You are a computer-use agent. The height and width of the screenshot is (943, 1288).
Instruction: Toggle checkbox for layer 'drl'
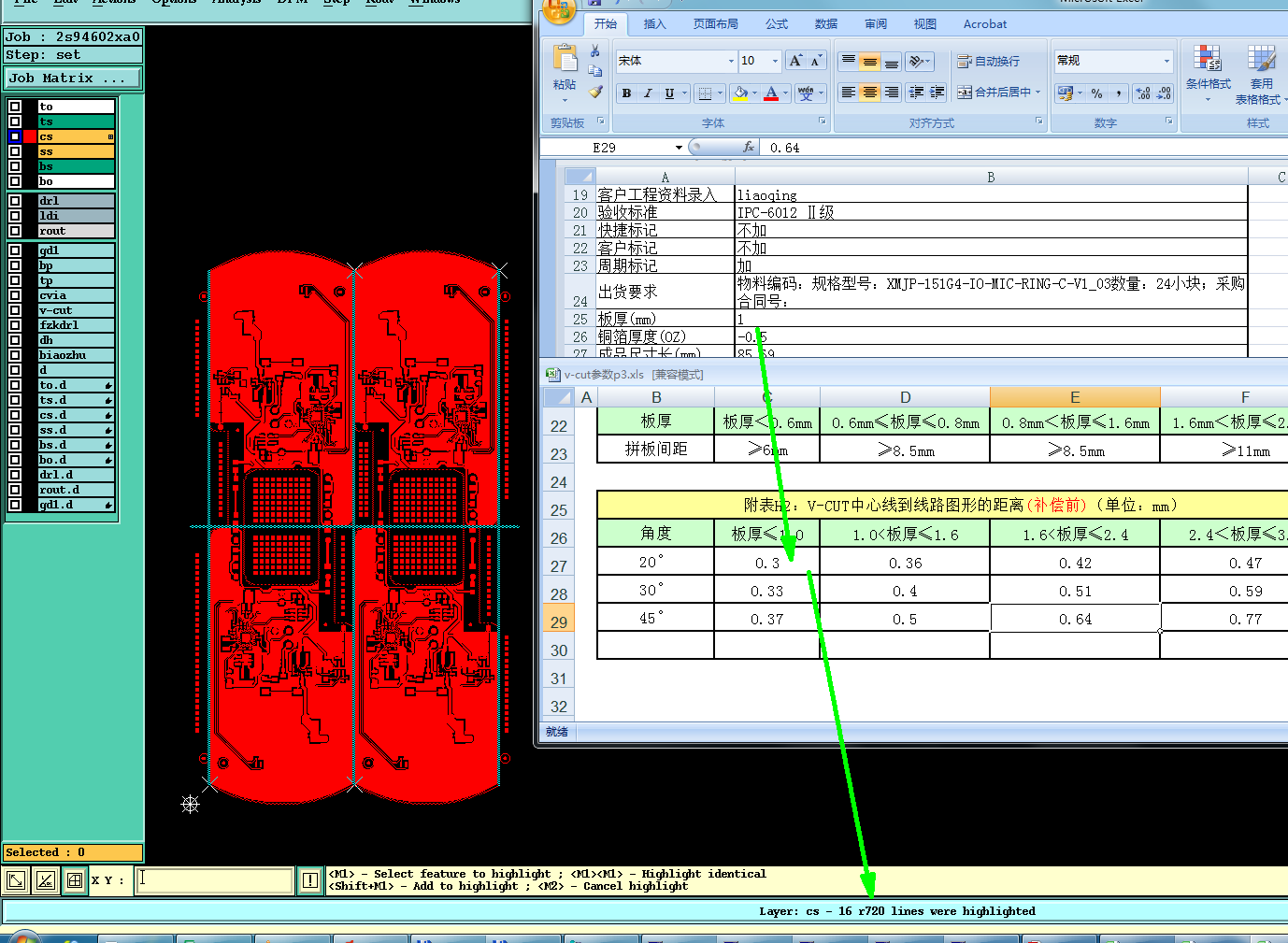click(x=15, y=201)
